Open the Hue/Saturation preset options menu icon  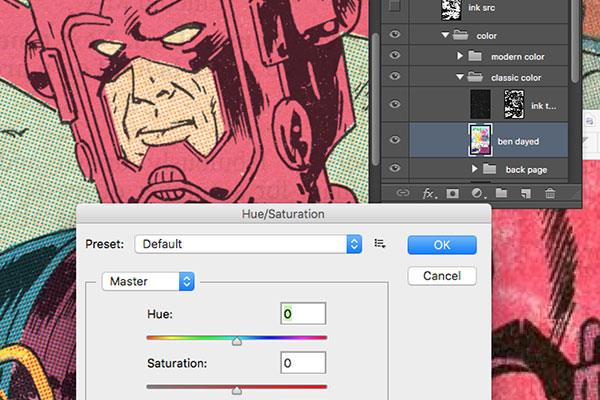(380, 243)
